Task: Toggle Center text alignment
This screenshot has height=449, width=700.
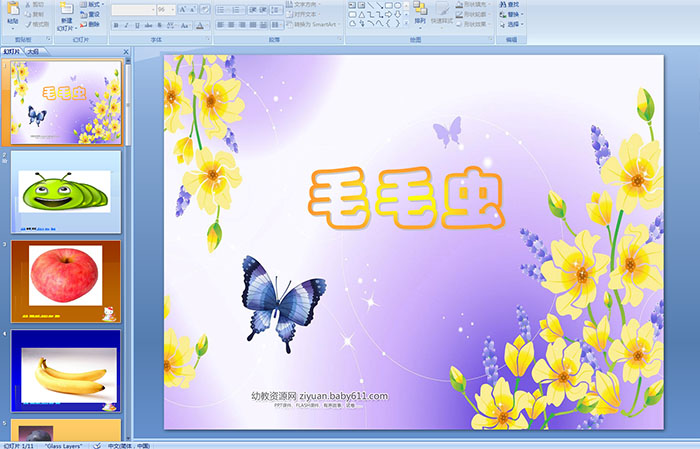Action: click(231, 25)
